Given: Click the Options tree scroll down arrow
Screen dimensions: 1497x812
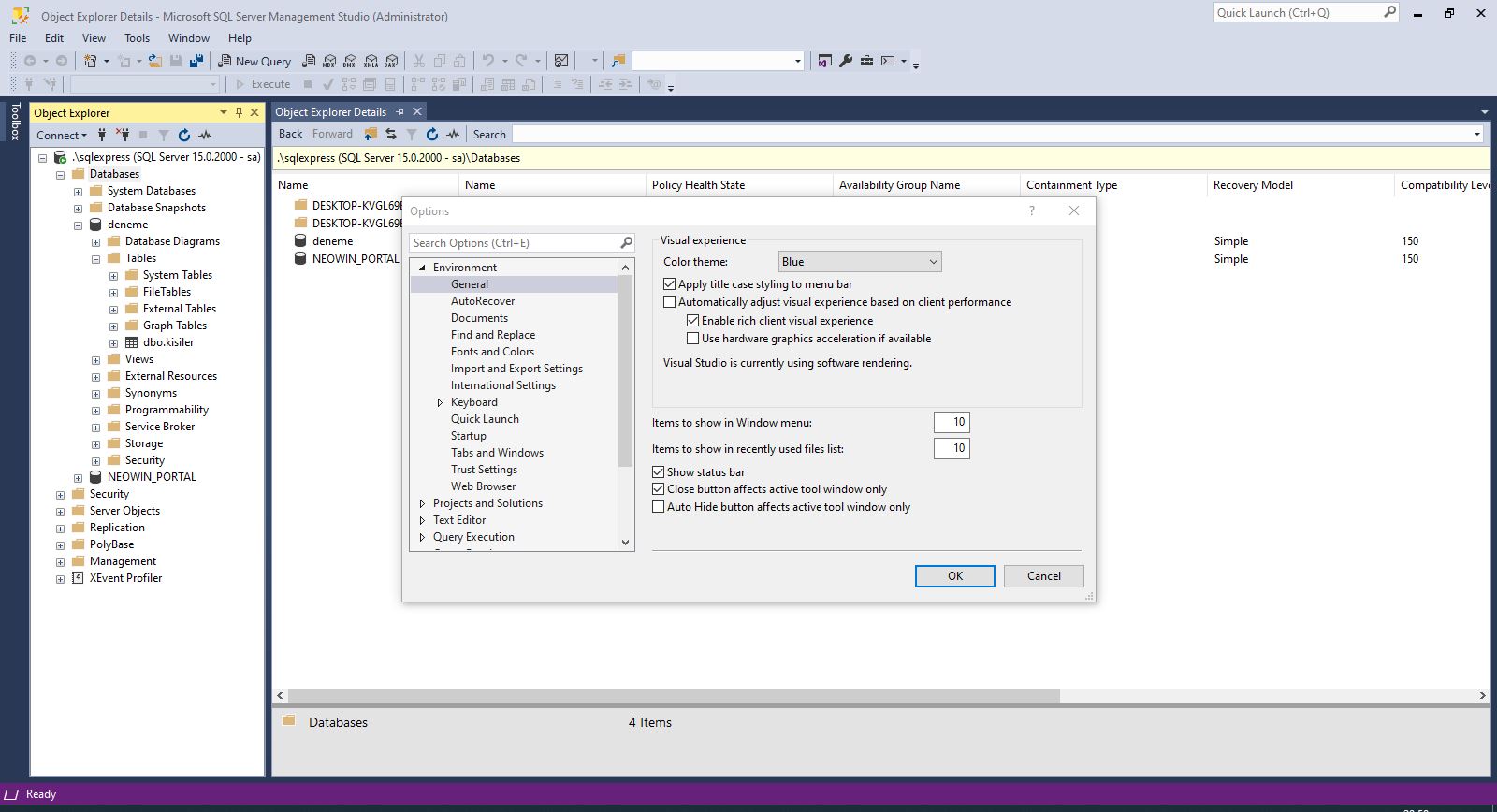Looking at the screenshot, I should (x=626, y=543).
